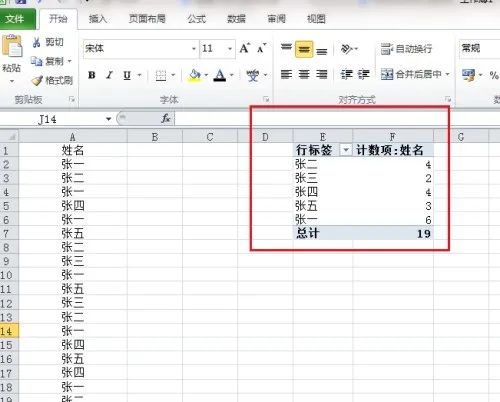
Task: Toggle Bold formatting
Action: 92,75
